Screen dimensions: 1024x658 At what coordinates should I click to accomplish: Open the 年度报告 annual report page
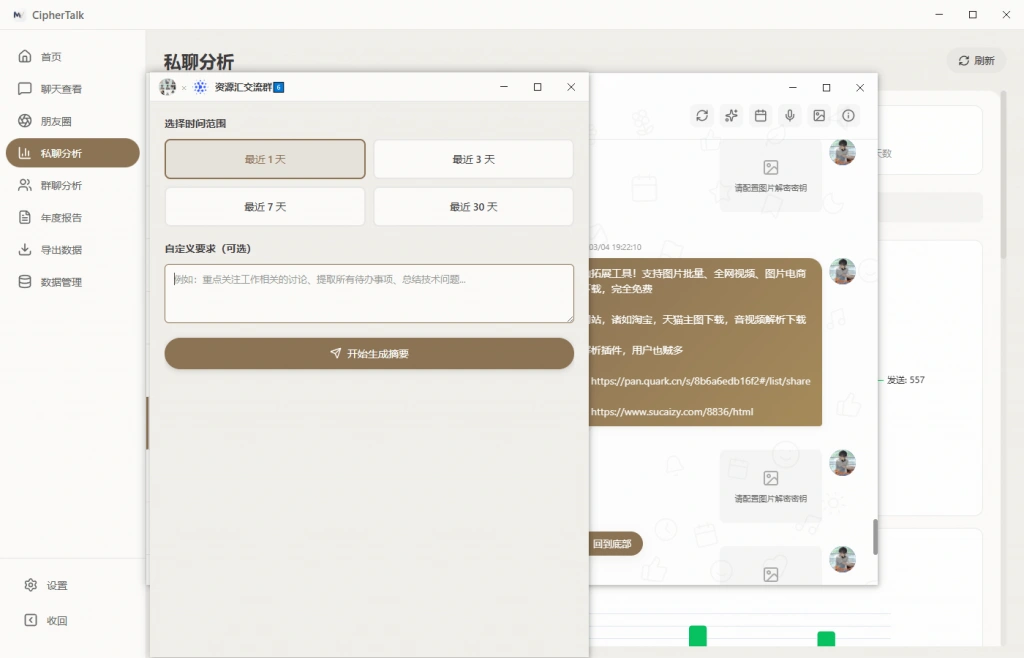[x=56, y=217]
